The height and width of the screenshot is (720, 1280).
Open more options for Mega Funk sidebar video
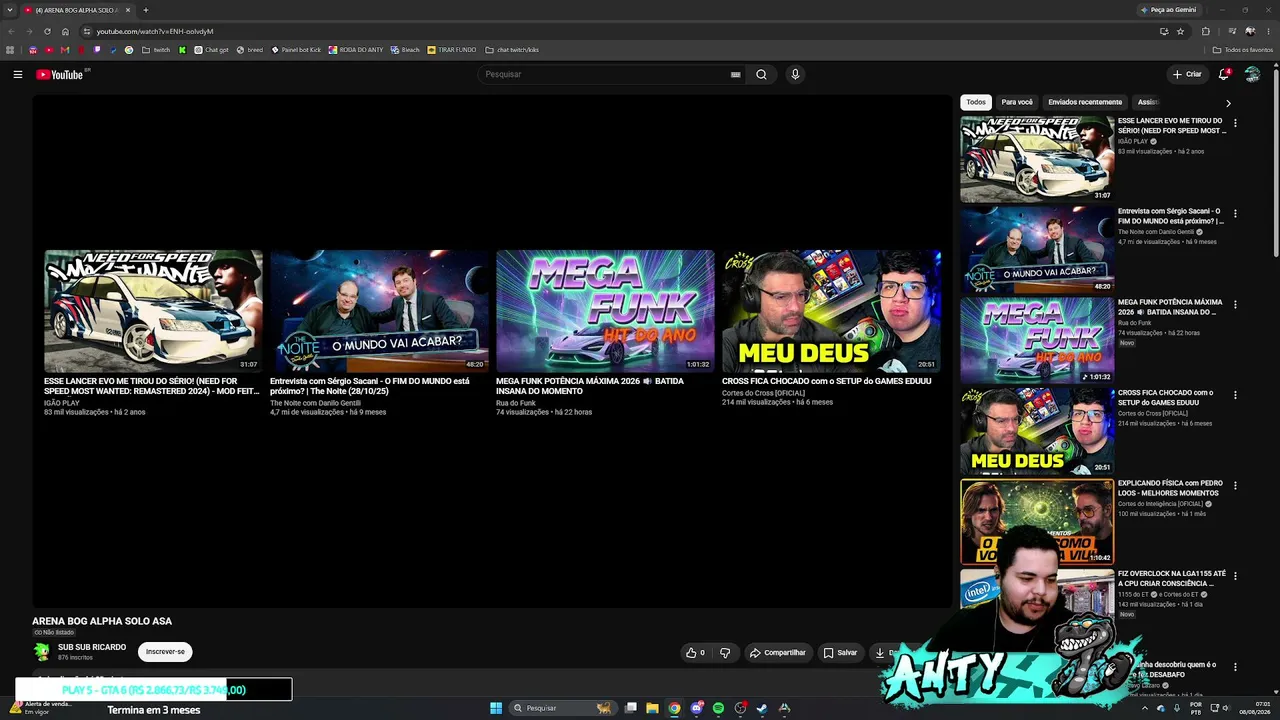coord(1235,304)
